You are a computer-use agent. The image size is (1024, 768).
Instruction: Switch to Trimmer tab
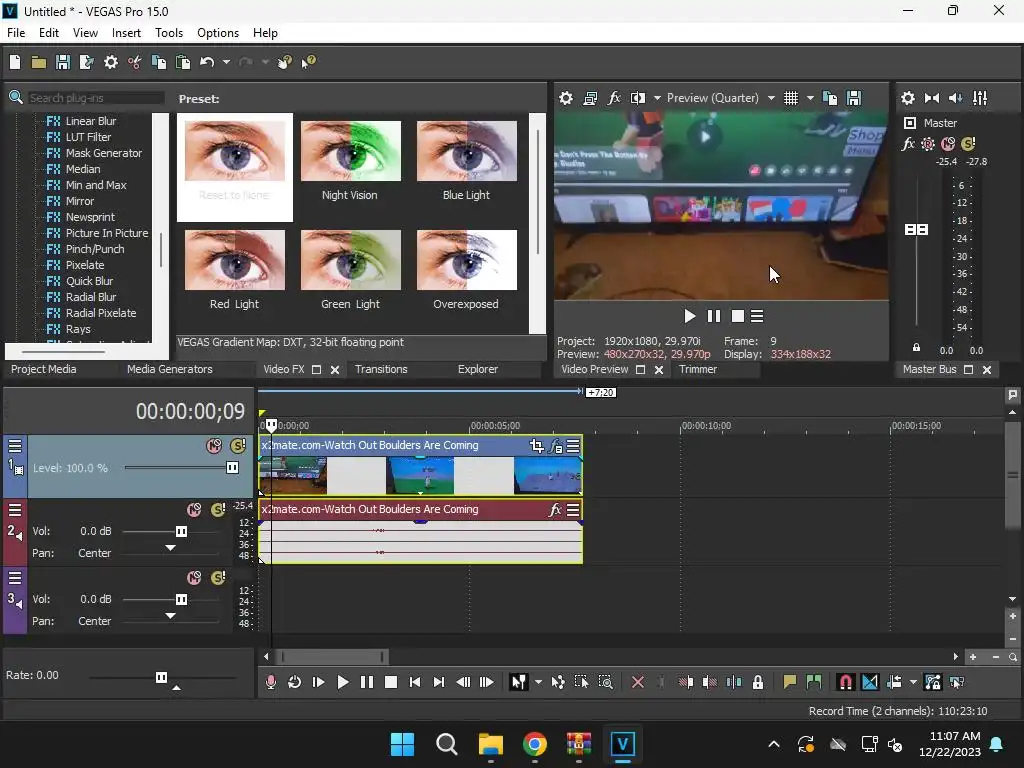click(697, 369)
